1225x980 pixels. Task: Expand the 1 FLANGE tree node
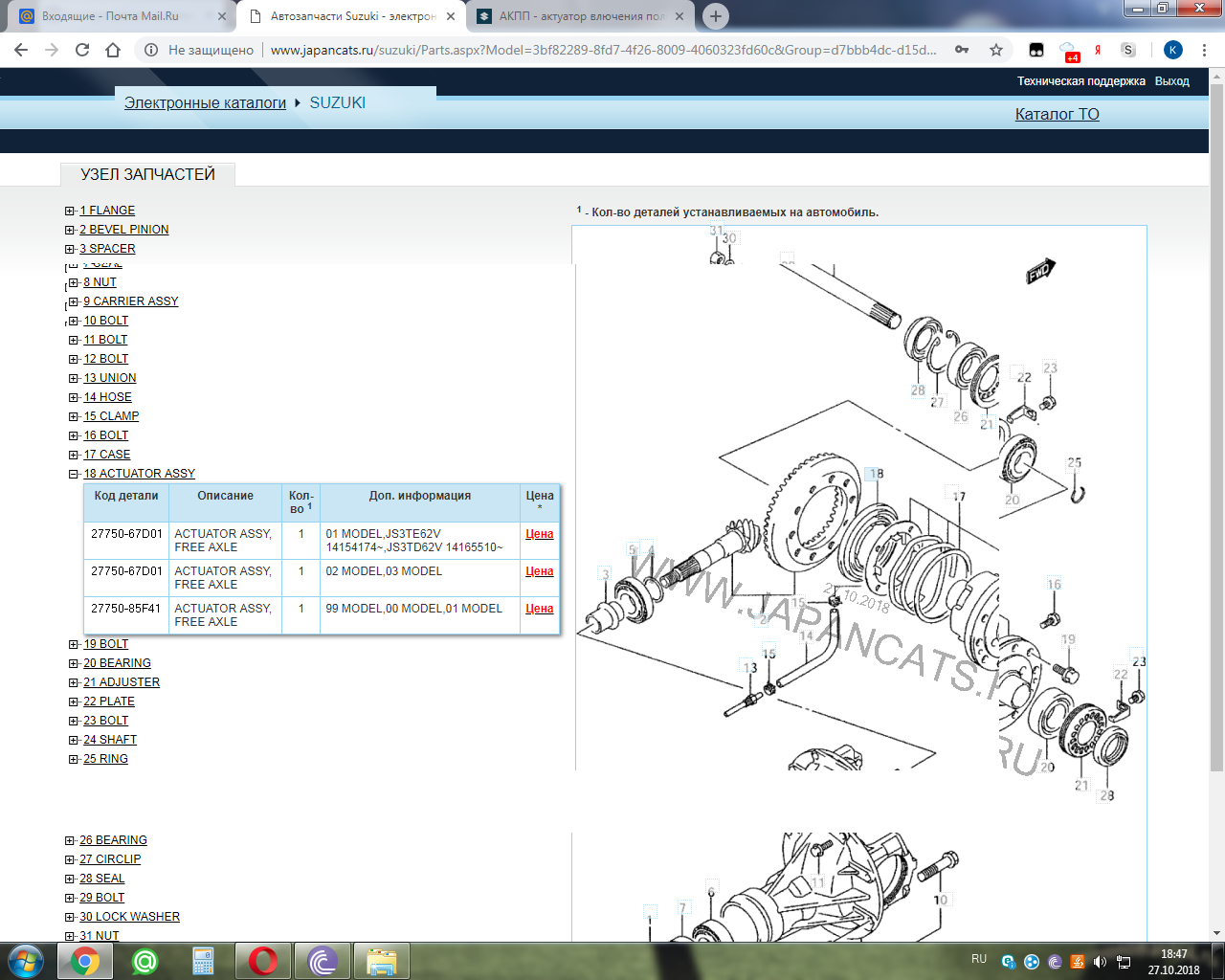(x=70, y=211)
